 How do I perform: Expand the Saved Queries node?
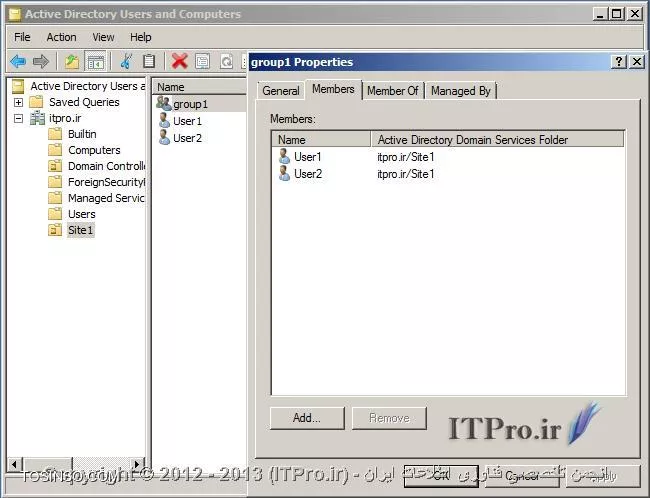point(18,102)
